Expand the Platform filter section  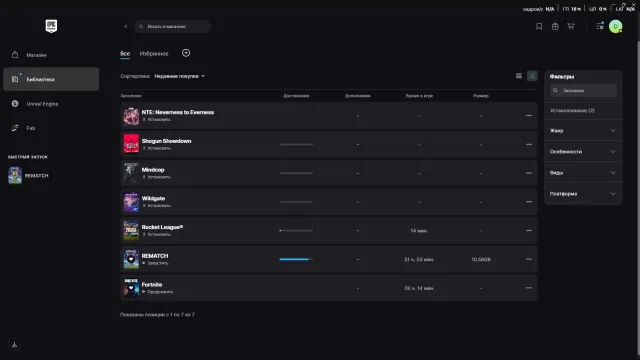[x=582, y=194]
